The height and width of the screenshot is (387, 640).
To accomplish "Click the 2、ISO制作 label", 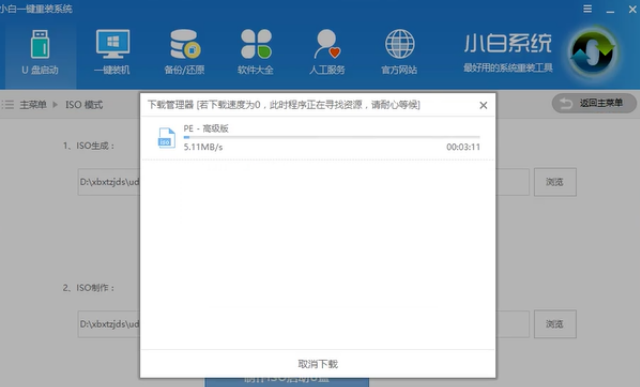I will tap(89, 288).
